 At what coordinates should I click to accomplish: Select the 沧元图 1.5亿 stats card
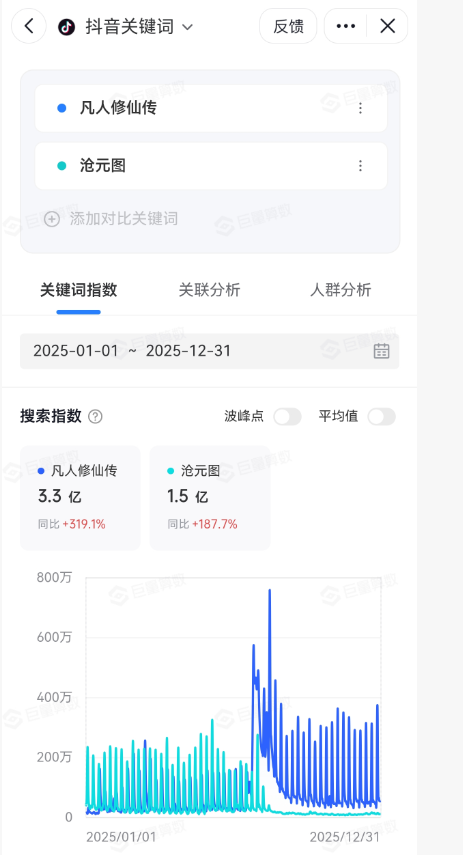click(210, 498)
